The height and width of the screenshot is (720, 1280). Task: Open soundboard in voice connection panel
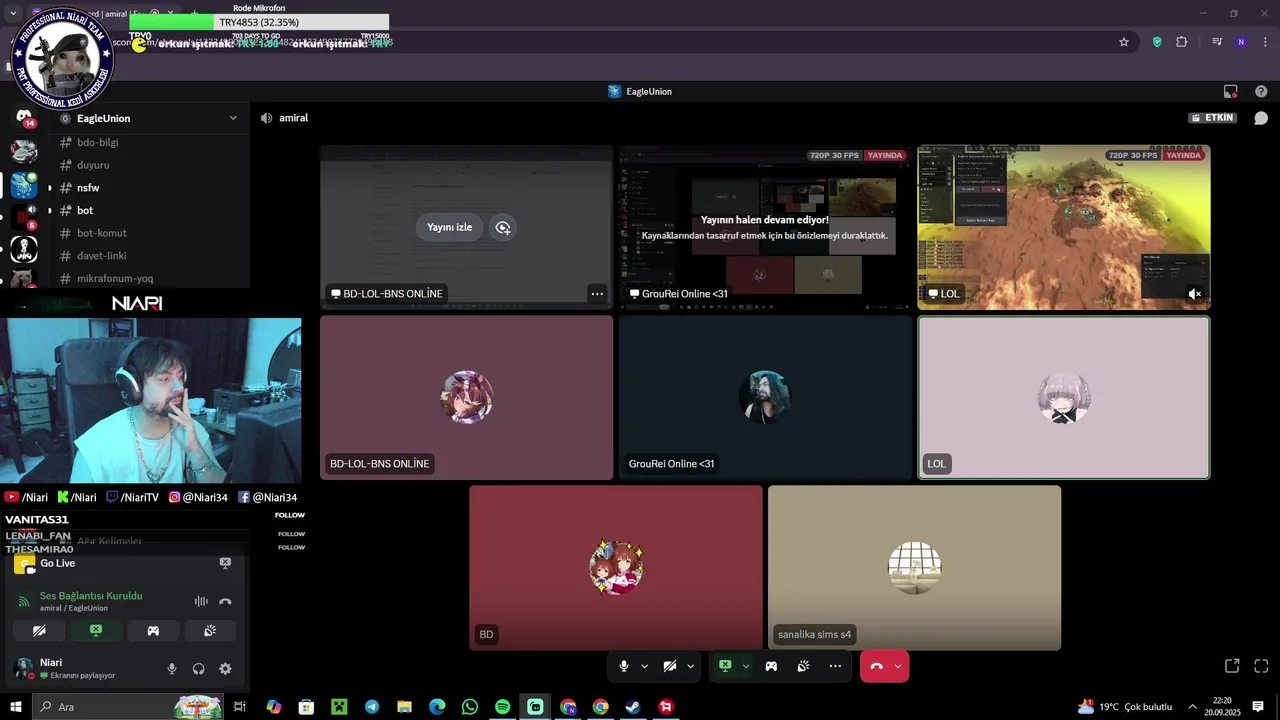pos(210,631)
